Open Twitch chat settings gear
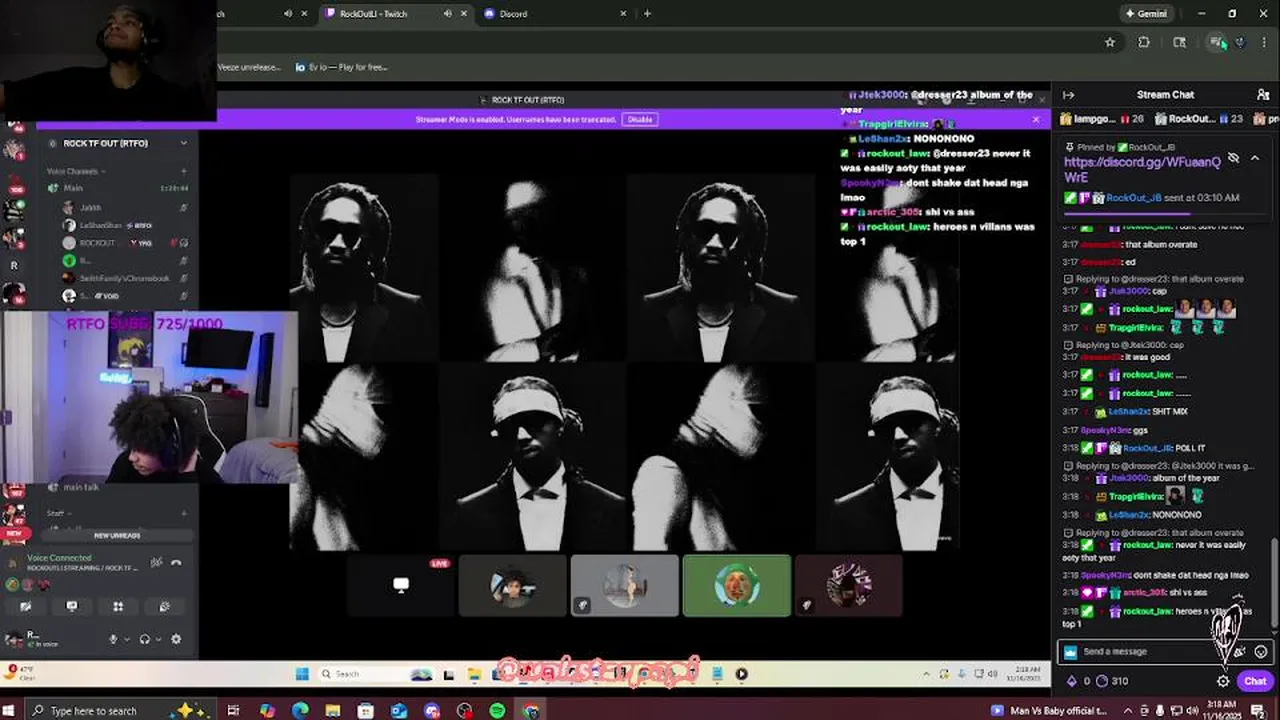The image size is (1280, 720). pos(1223,681)
